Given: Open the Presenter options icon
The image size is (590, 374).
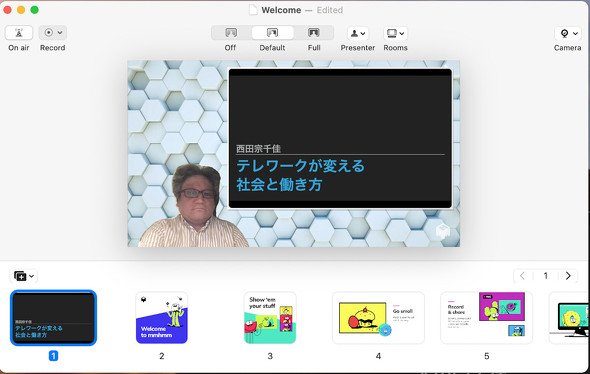Looking at the screenshot, I should pos(354,33).
